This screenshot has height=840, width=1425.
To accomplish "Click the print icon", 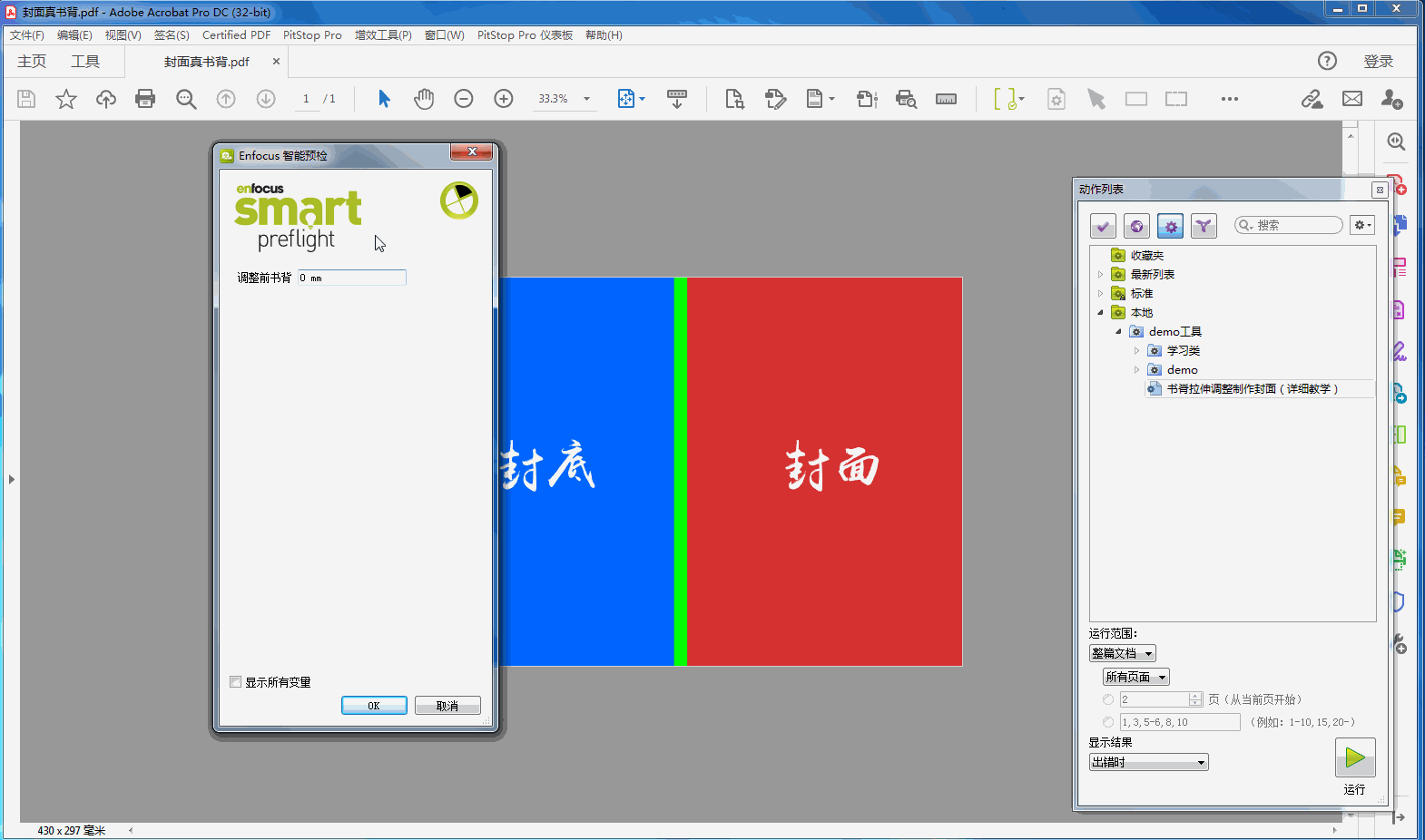I will (145, 99).
